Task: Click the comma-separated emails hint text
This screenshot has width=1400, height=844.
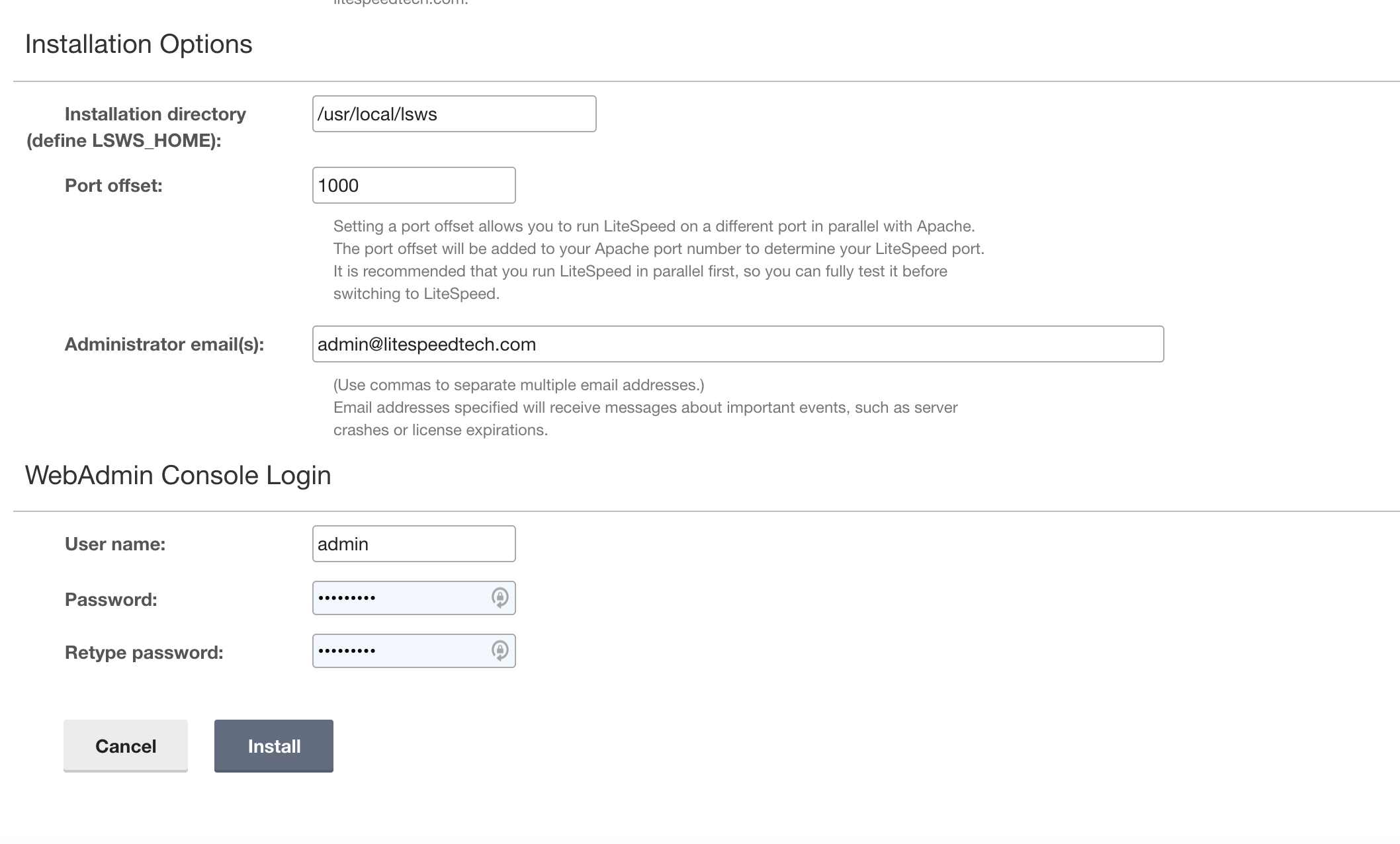Action: tap(519, 385)
